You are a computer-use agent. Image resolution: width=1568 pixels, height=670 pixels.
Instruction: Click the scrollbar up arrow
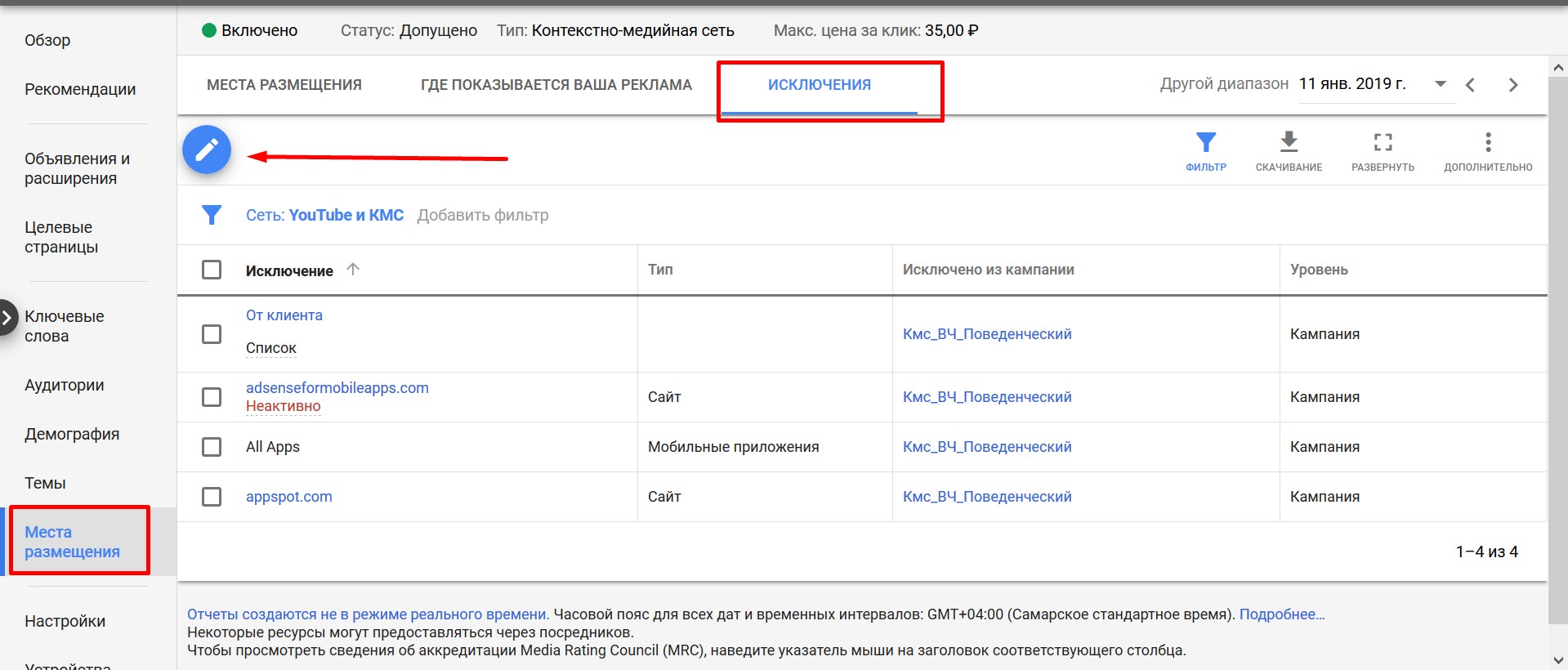1558,67
